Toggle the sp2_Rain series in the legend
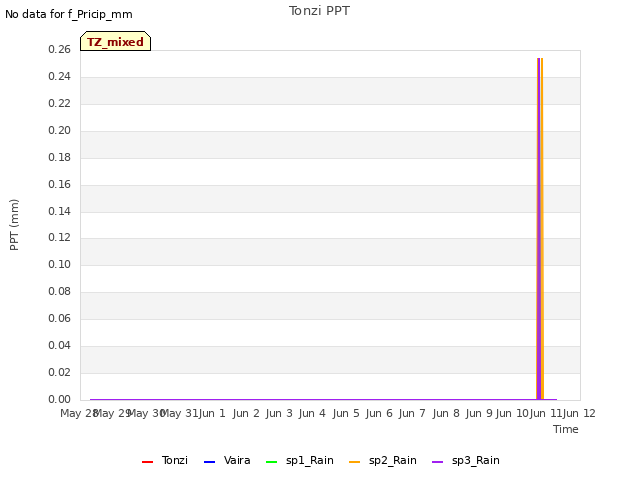This screenshot has width=640, height=480. [x=383, y=460]
